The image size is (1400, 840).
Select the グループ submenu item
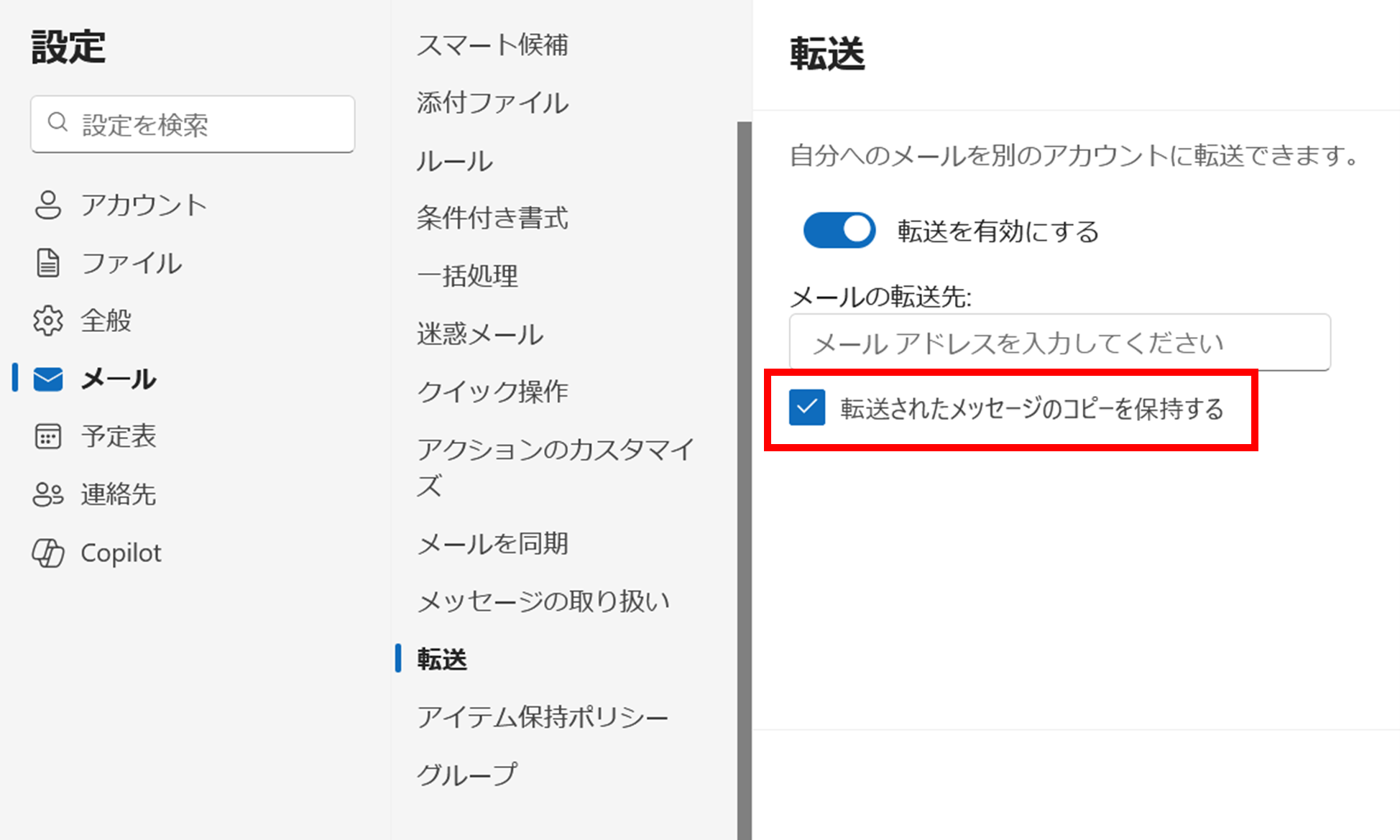pyautogui.click(x=466, y=774)
